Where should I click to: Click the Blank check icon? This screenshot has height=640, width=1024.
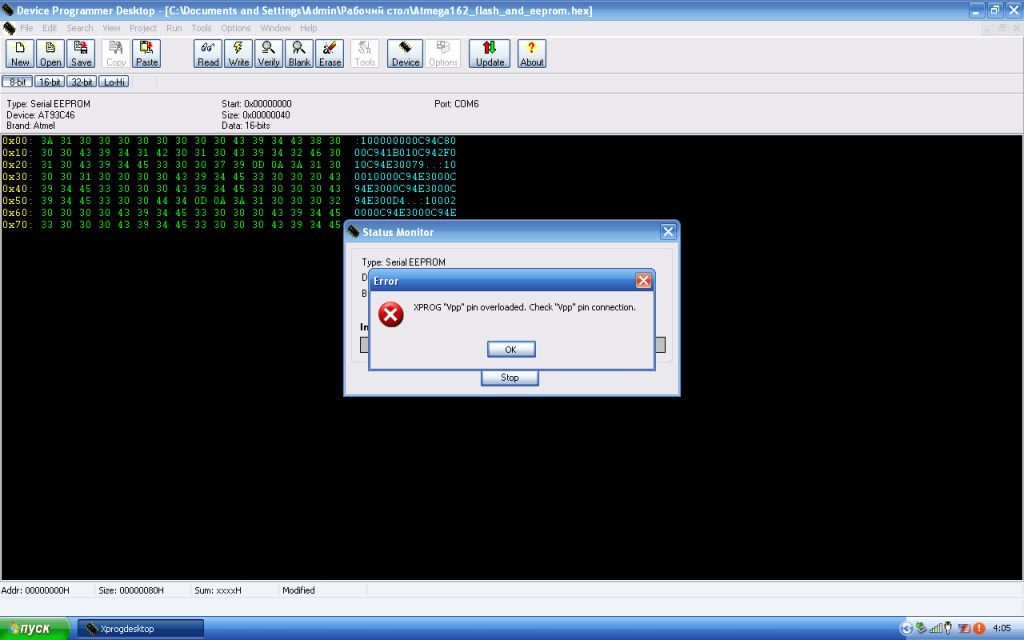299,54
